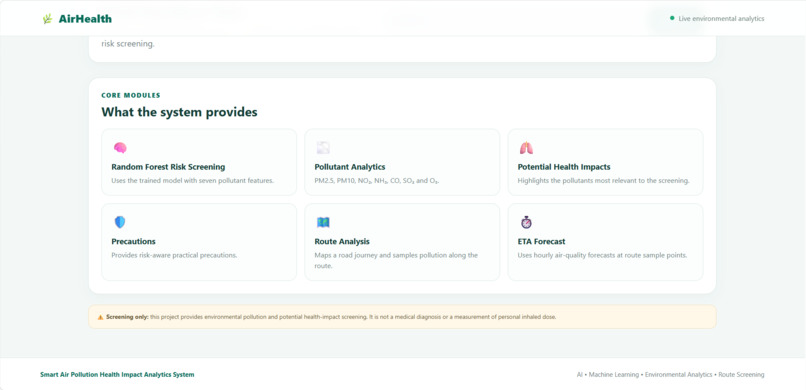Open the Random Forest Risk Screening title
The width and height of the screenshot is (806, 390).
click(168, 167)
